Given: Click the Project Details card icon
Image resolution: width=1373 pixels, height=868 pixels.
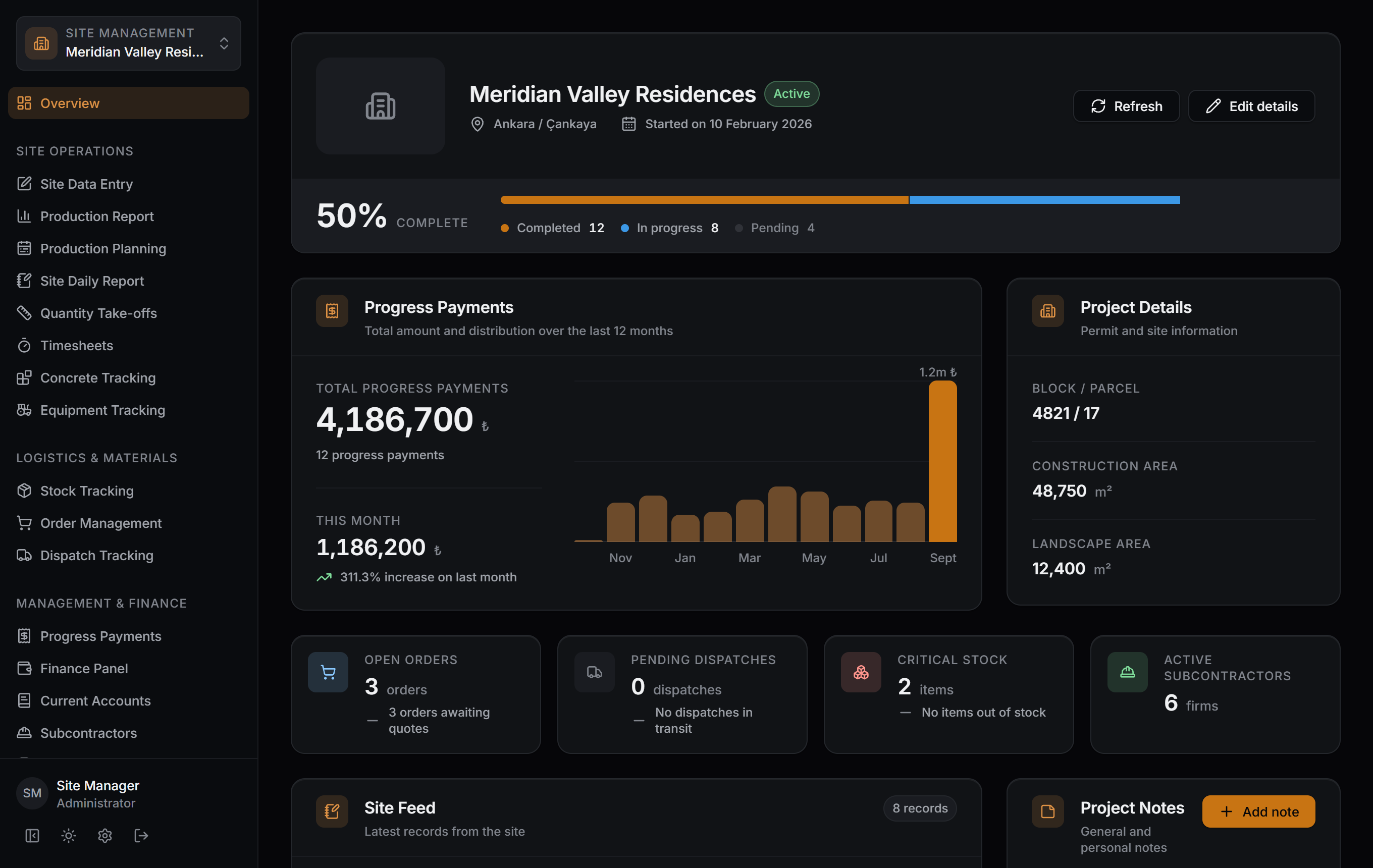Looking at the screenshot, I should click(1047, 310).
